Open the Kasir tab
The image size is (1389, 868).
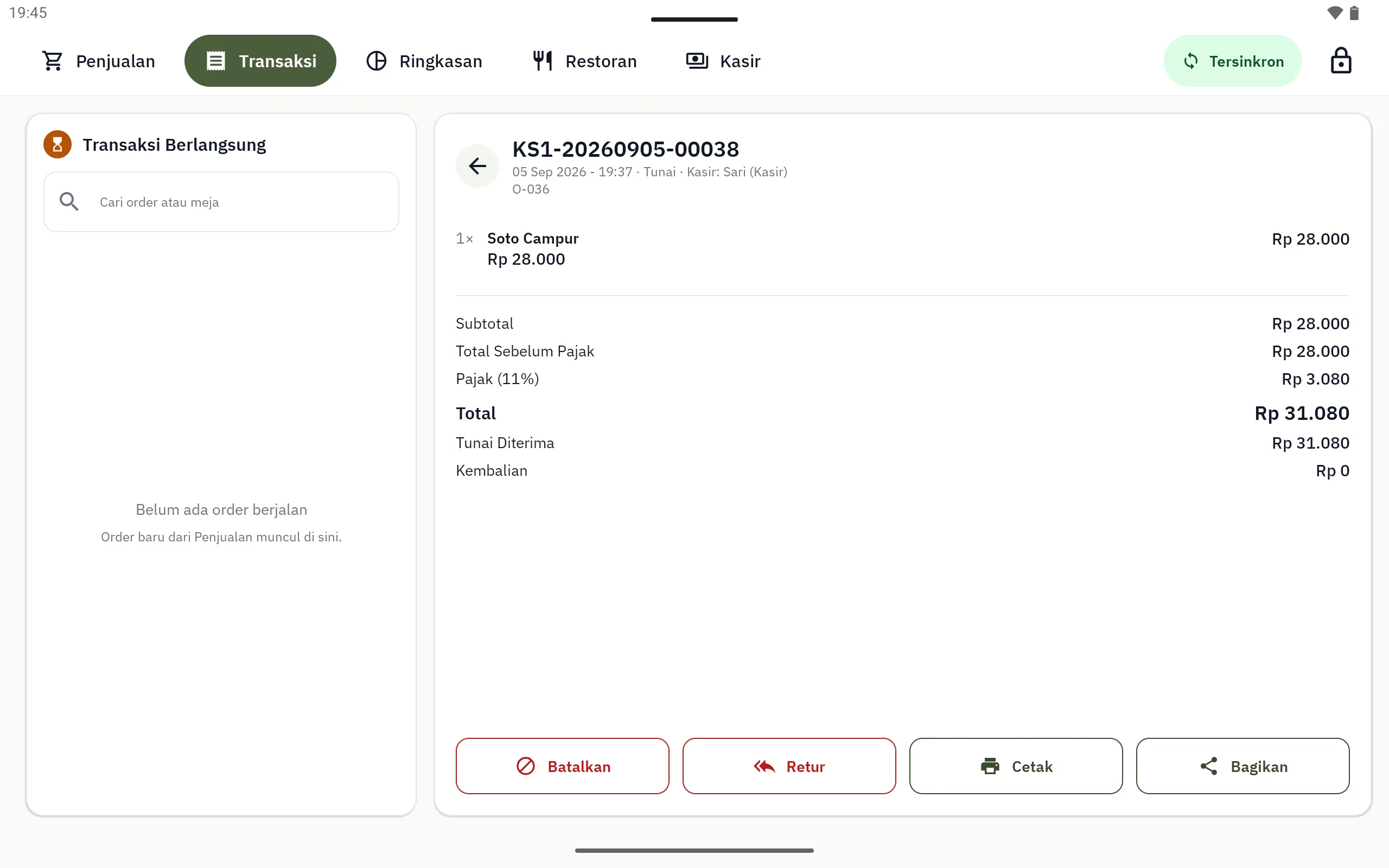(723, 61)
